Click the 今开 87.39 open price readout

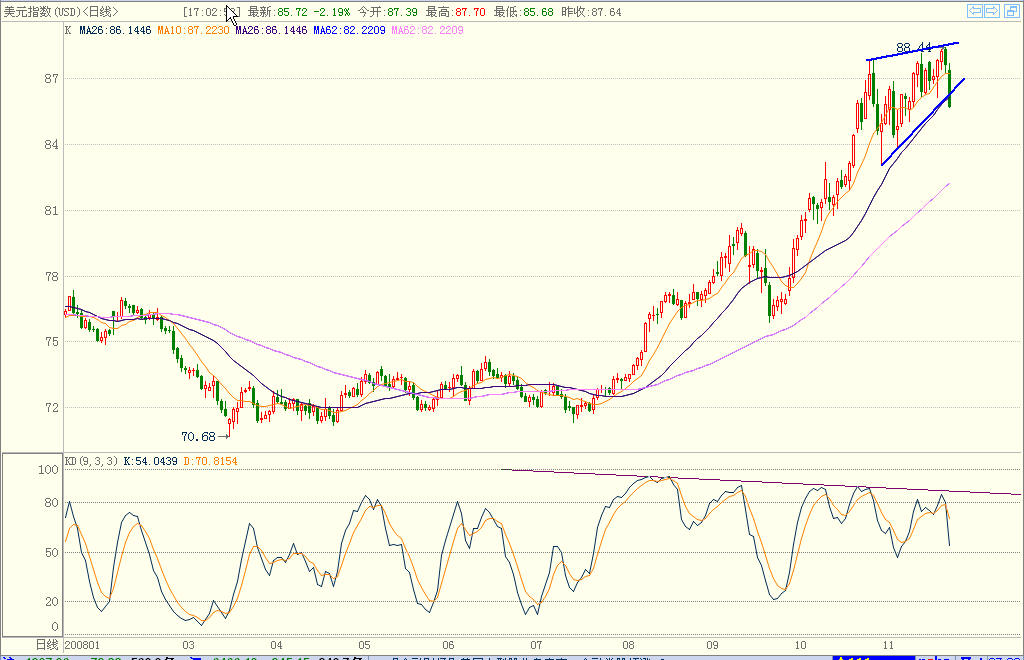click(x=388, y=12)
